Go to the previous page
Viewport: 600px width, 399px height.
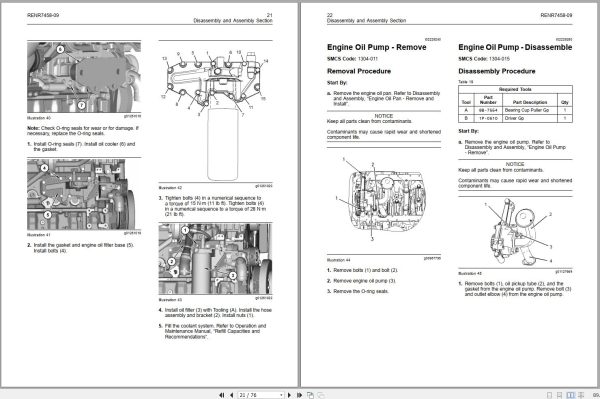(x=232, y=395)
